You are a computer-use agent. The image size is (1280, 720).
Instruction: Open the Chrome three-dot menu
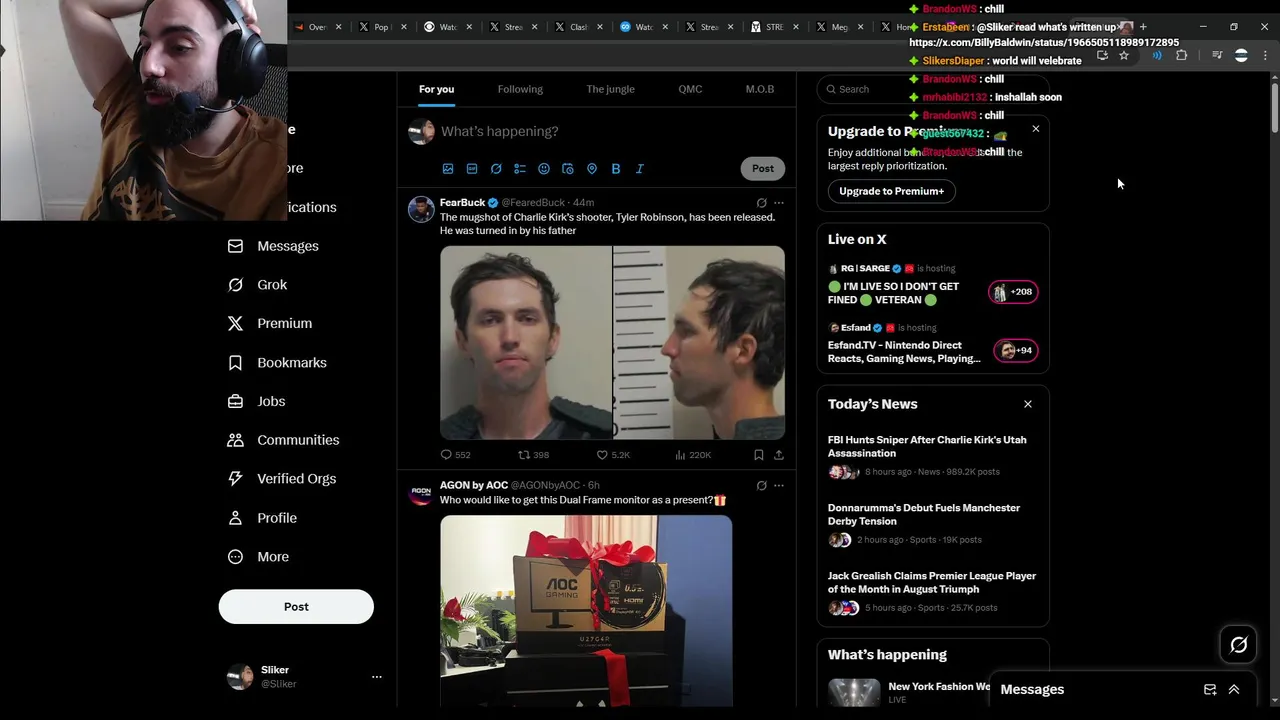click(x=1266, y=56)
